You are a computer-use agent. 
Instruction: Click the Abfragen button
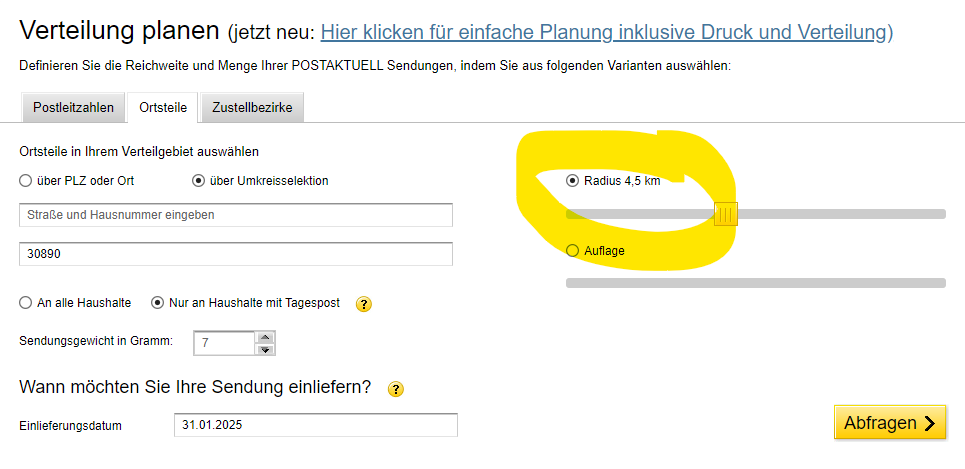(890, 423)
